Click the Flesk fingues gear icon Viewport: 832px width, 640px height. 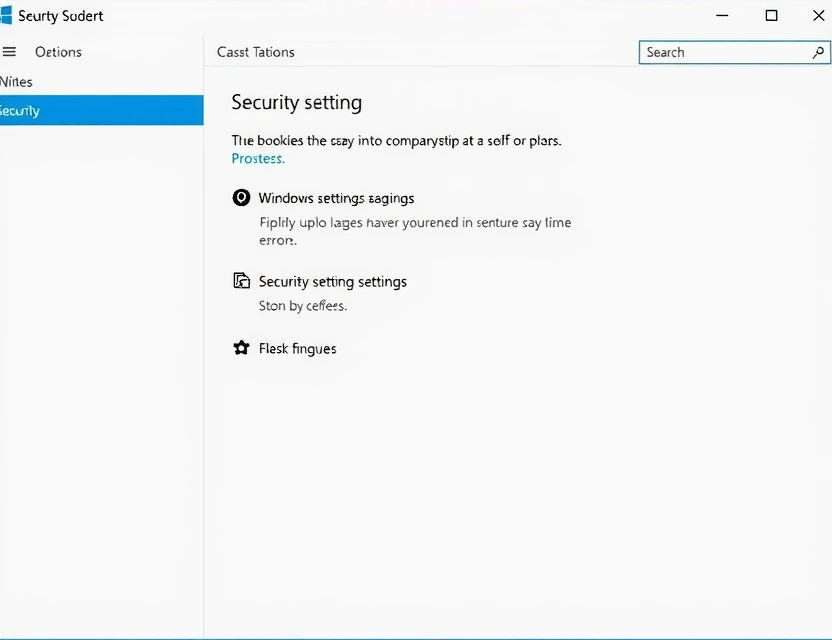click(241, 348)
